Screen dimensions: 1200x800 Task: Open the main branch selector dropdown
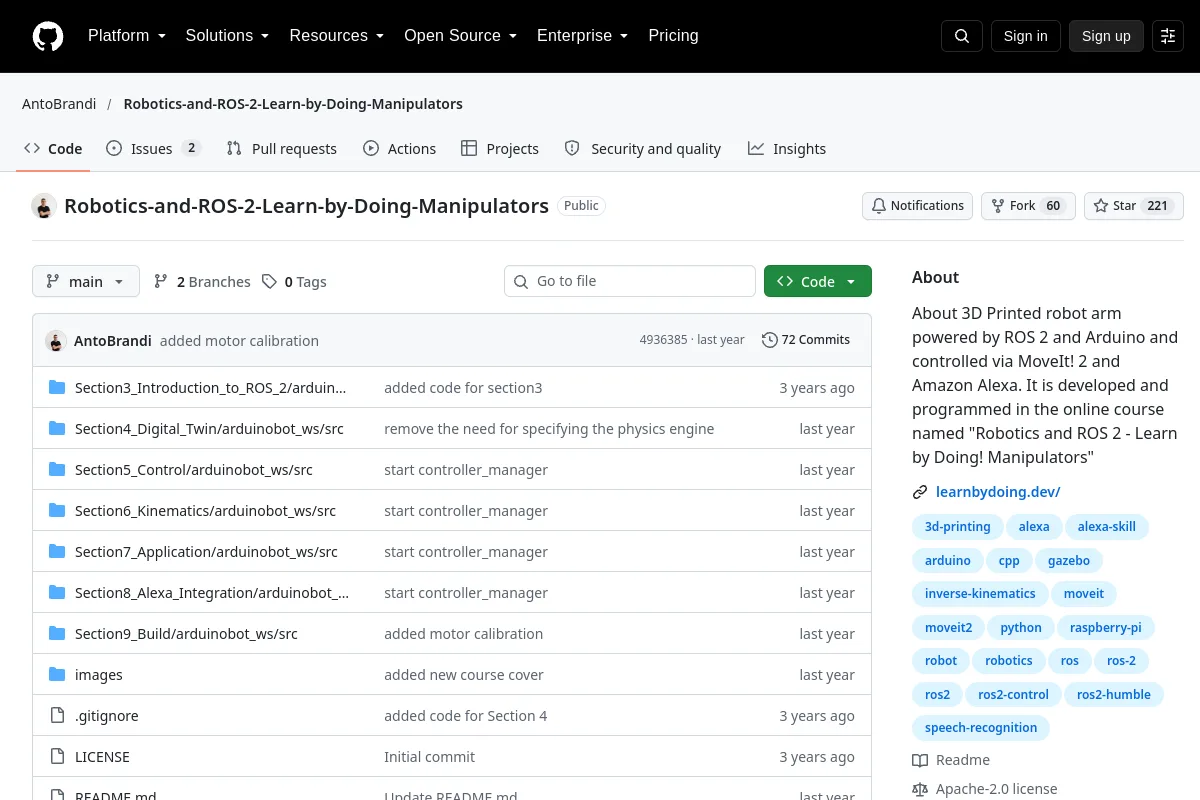(x=86, y=282)
